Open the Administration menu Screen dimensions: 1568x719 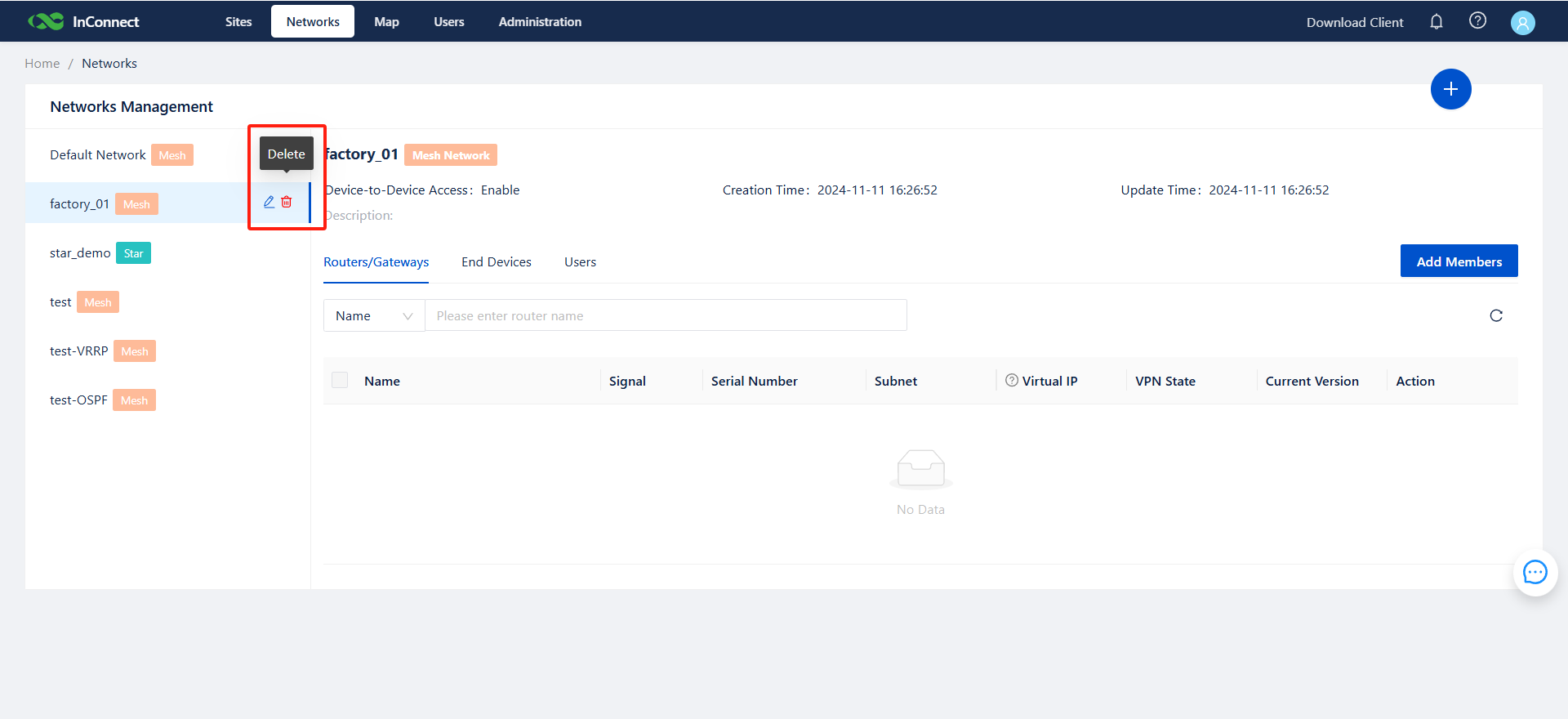(x=540, y=22)
